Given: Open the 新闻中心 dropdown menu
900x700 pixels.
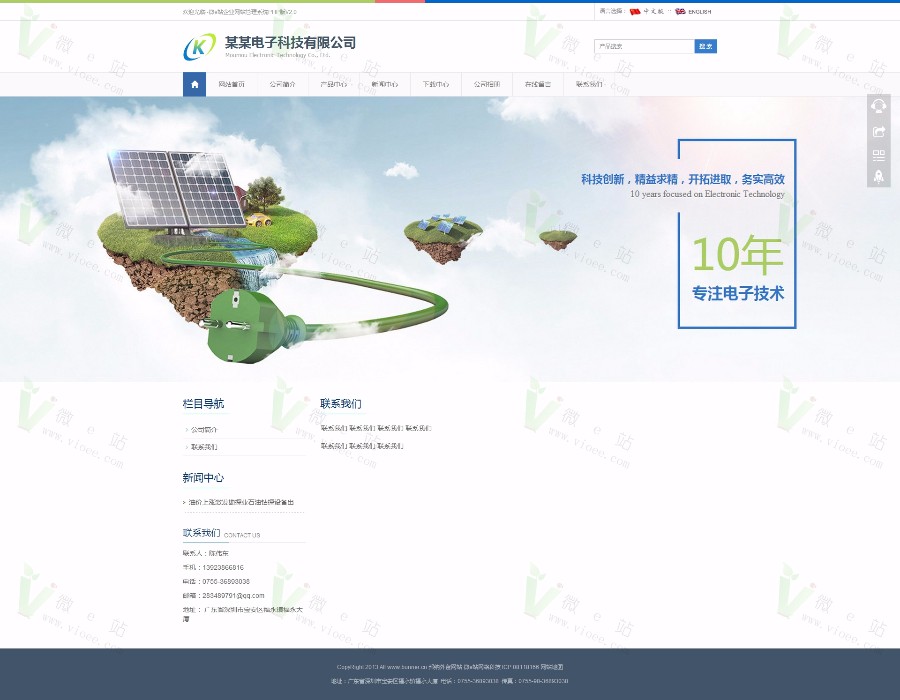Looking at the screenshot, I should (x=384, y=84).
